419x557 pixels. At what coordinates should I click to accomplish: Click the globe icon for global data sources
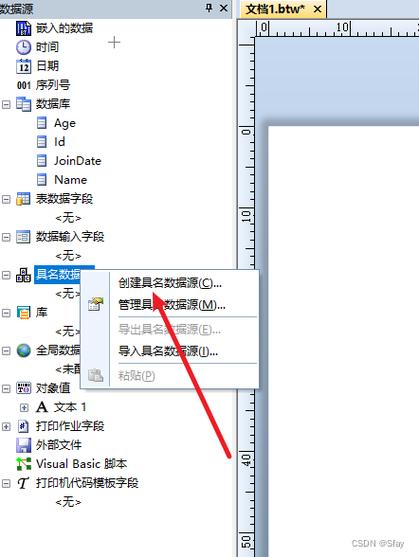point(23,350)
